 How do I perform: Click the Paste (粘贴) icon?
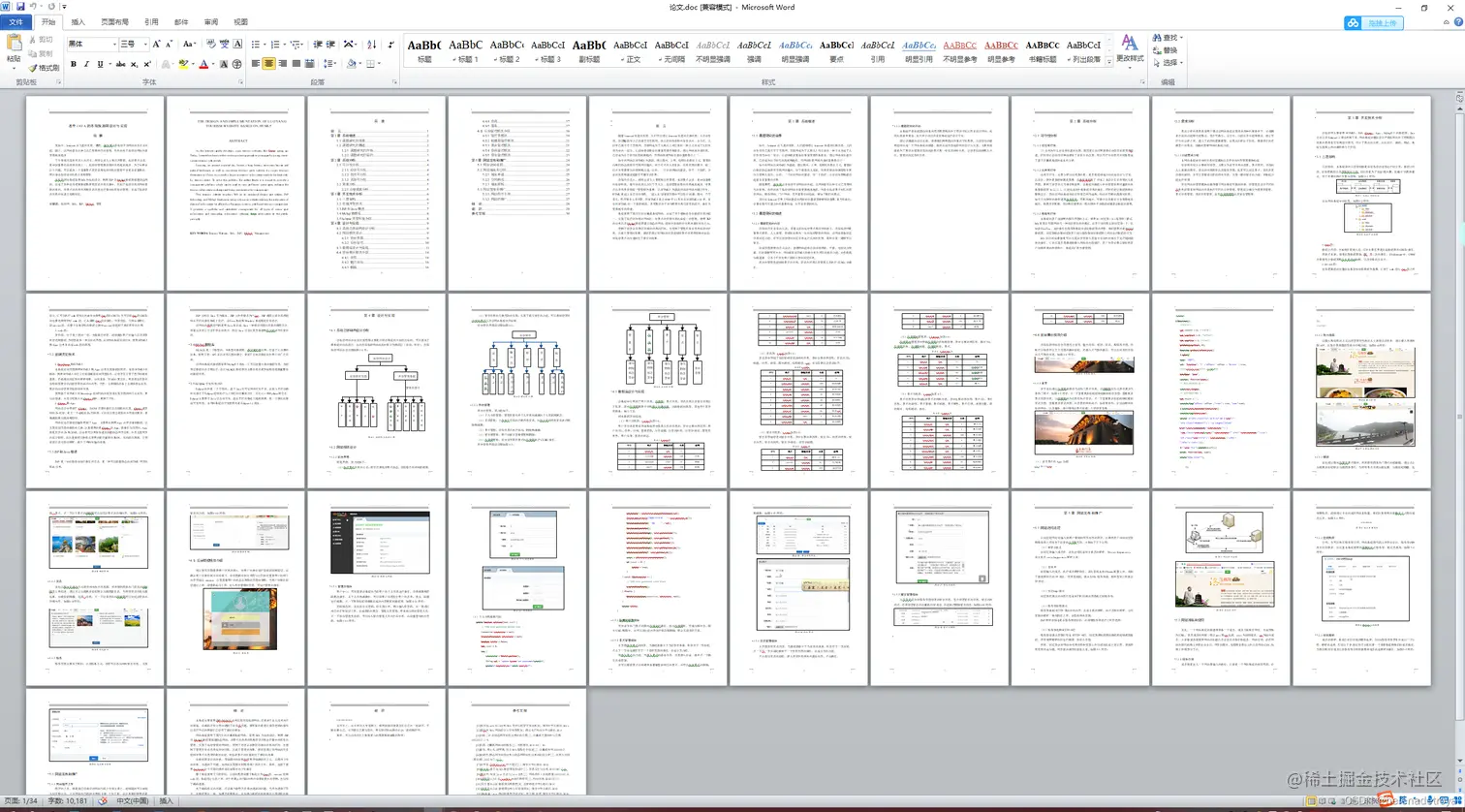tap(14, 43)
